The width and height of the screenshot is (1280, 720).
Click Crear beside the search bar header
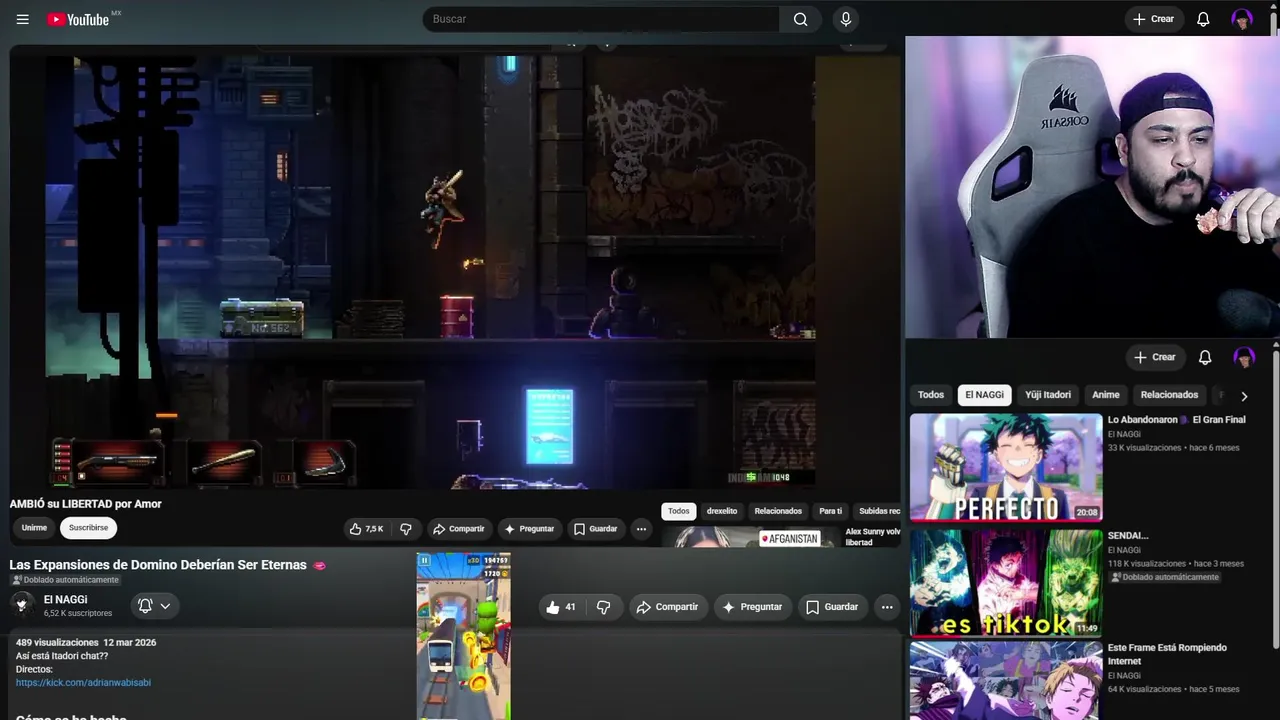pos(1154,19)
